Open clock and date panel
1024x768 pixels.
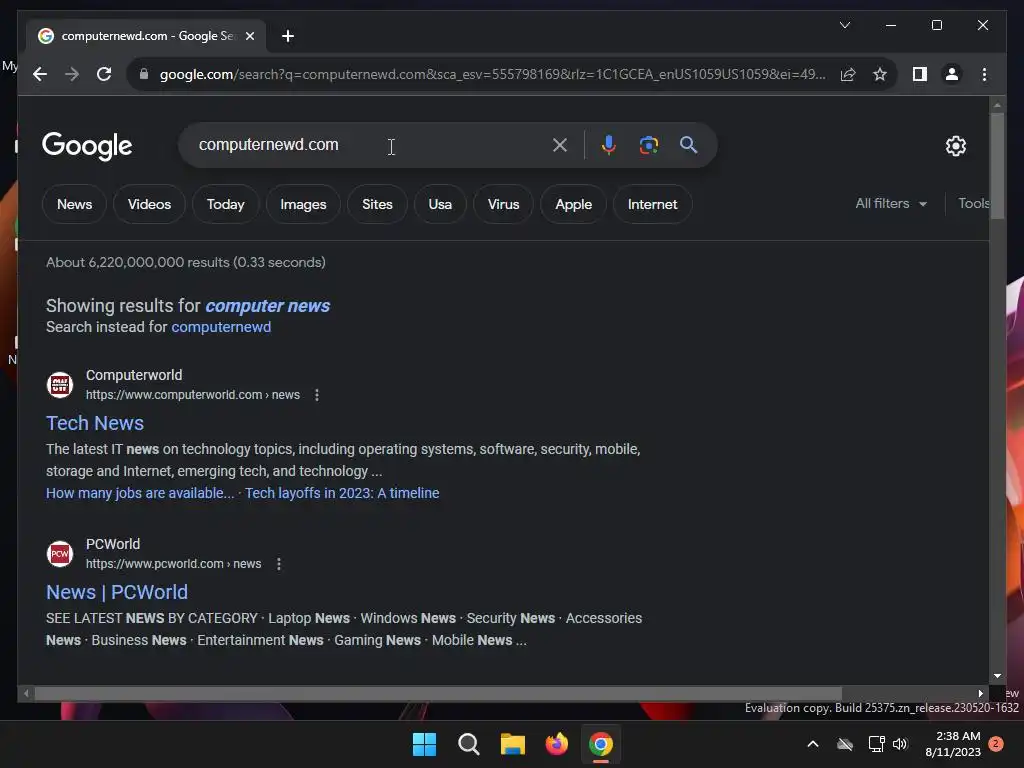[953, 744]
